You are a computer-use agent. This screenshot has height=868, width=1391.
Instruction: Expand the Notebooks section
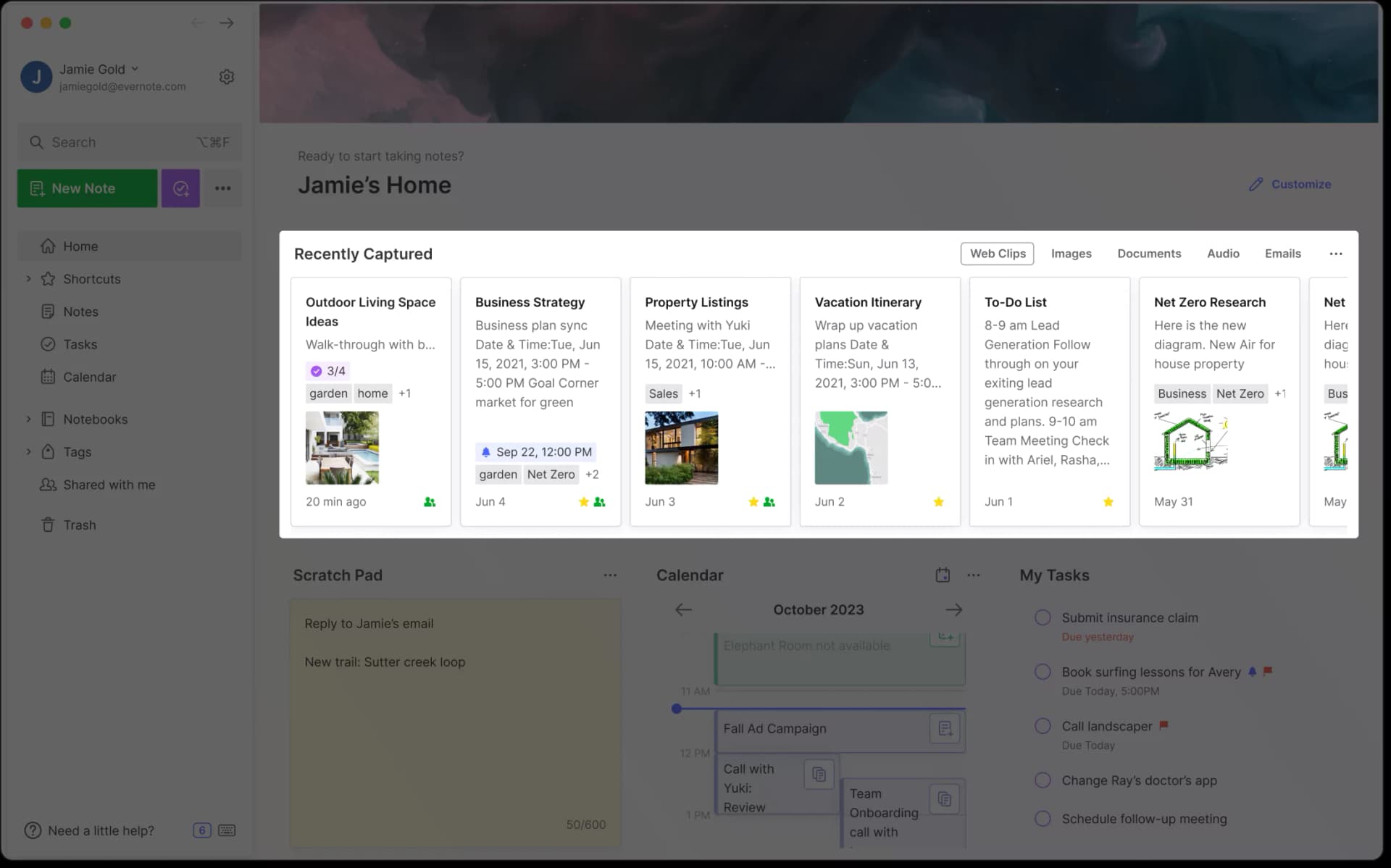point(29,419)
